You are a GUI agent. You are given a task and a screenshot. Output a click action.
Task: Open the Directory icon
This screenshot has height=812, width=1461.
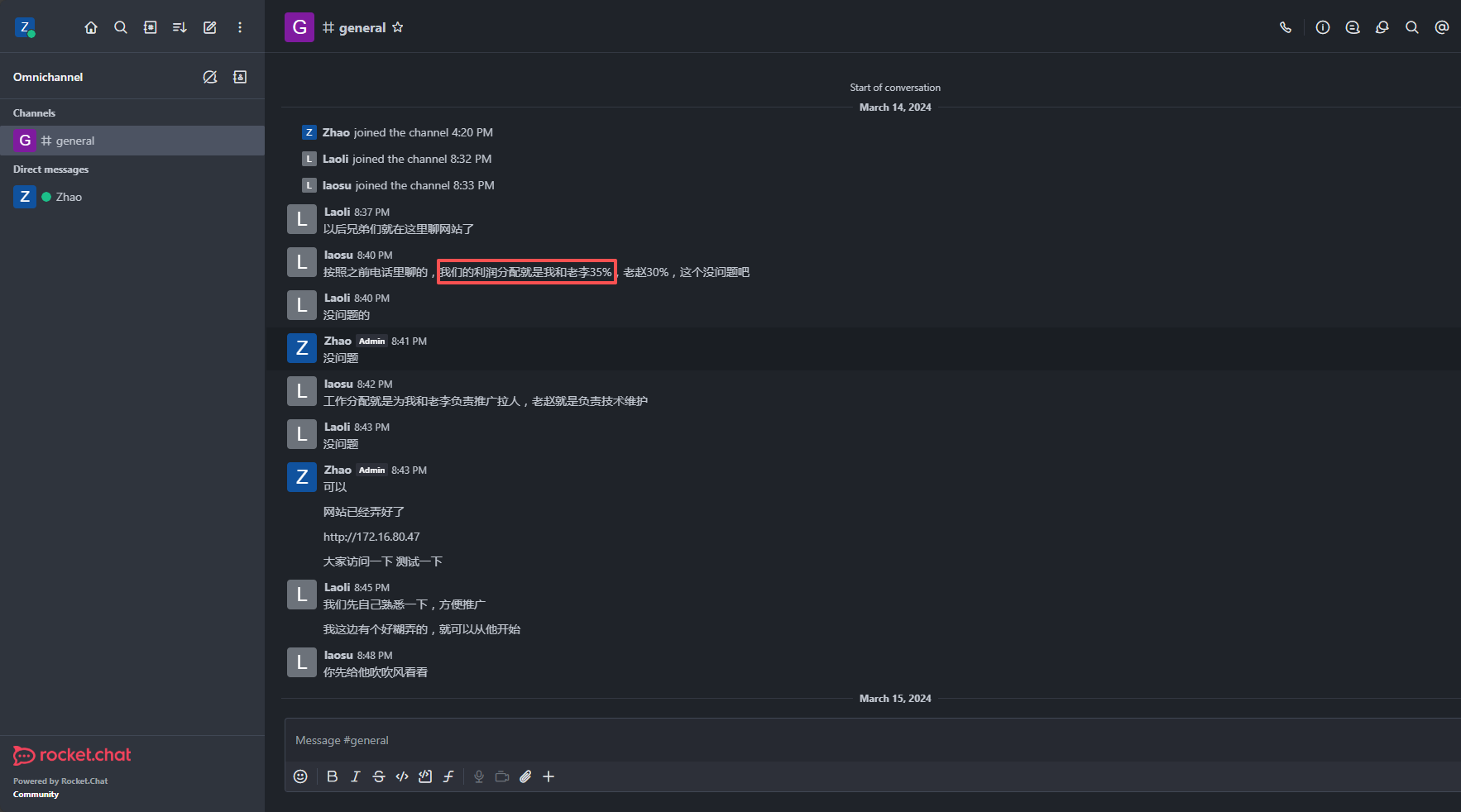[151, 27]
